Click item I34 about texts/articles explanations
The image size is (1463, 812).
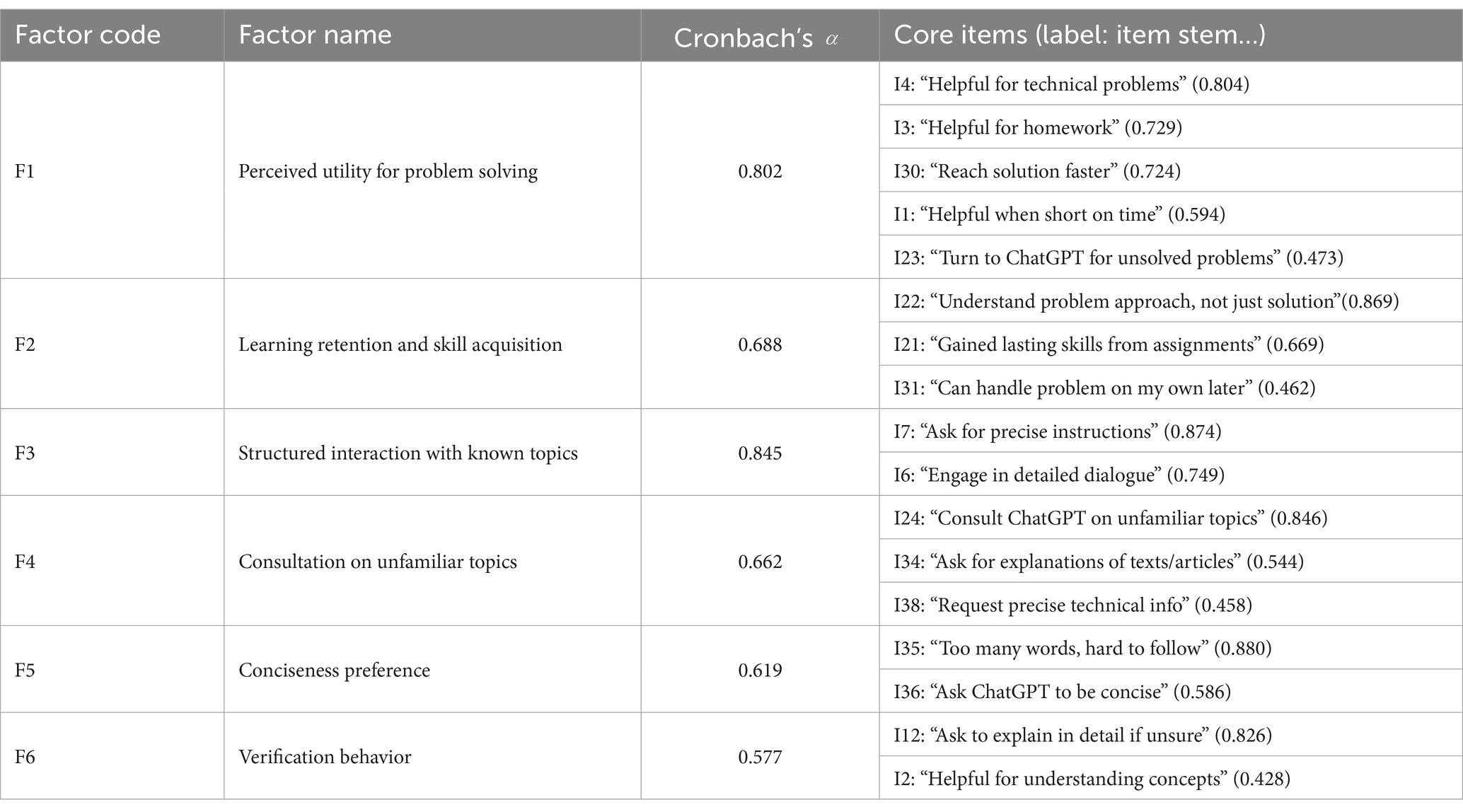(1098, 562)
